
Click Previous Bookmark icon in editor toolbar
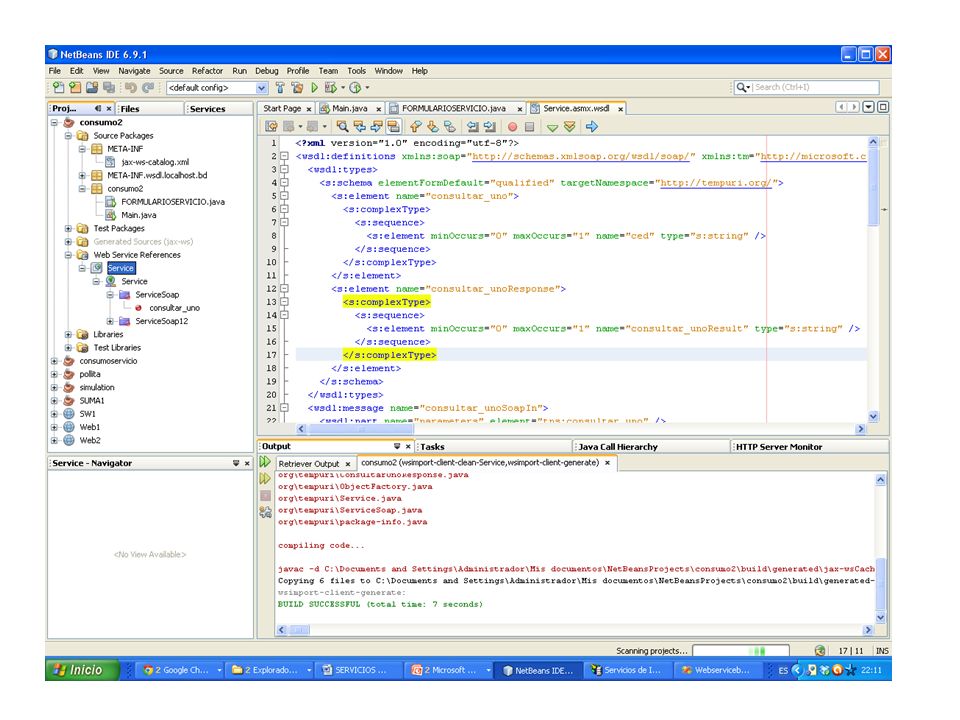(x=416, y=127)
